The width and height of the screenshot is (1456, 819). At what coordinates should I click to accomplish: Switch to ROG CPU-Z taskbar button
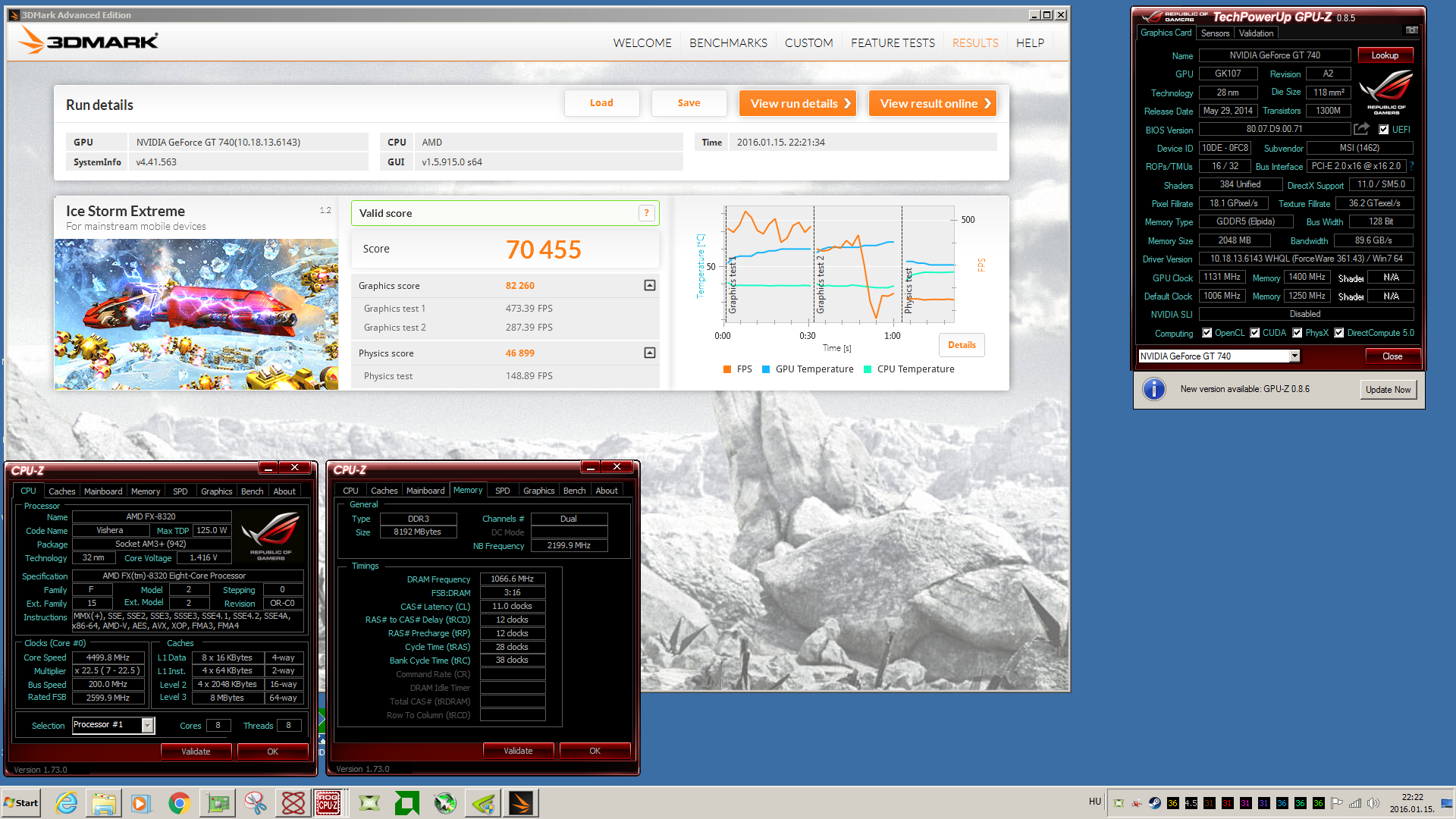pyautogui.click(x=328, y=803)
